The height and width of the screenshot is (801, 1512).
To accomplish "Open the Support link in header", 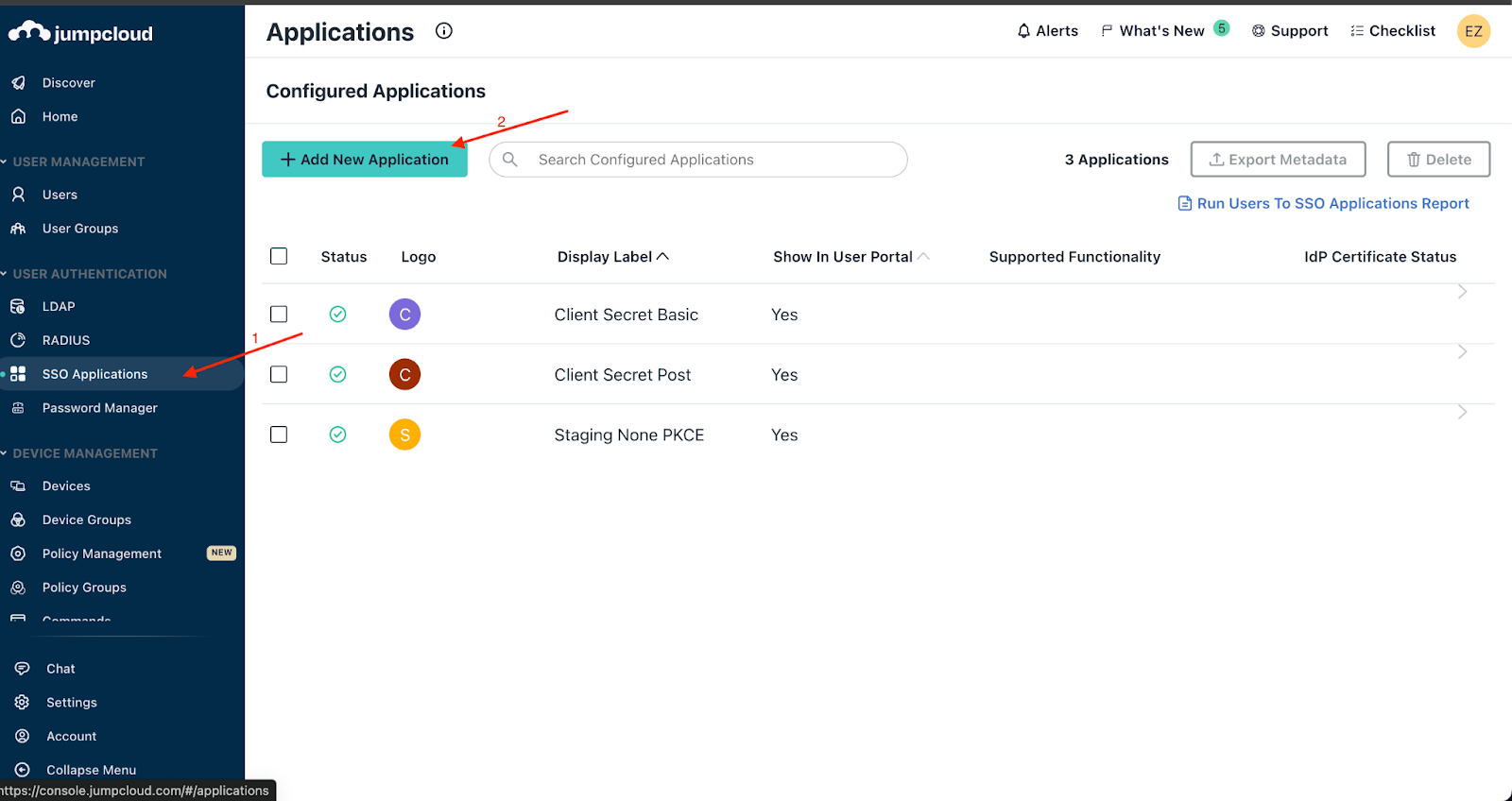I will click(x=1290, y=31).
